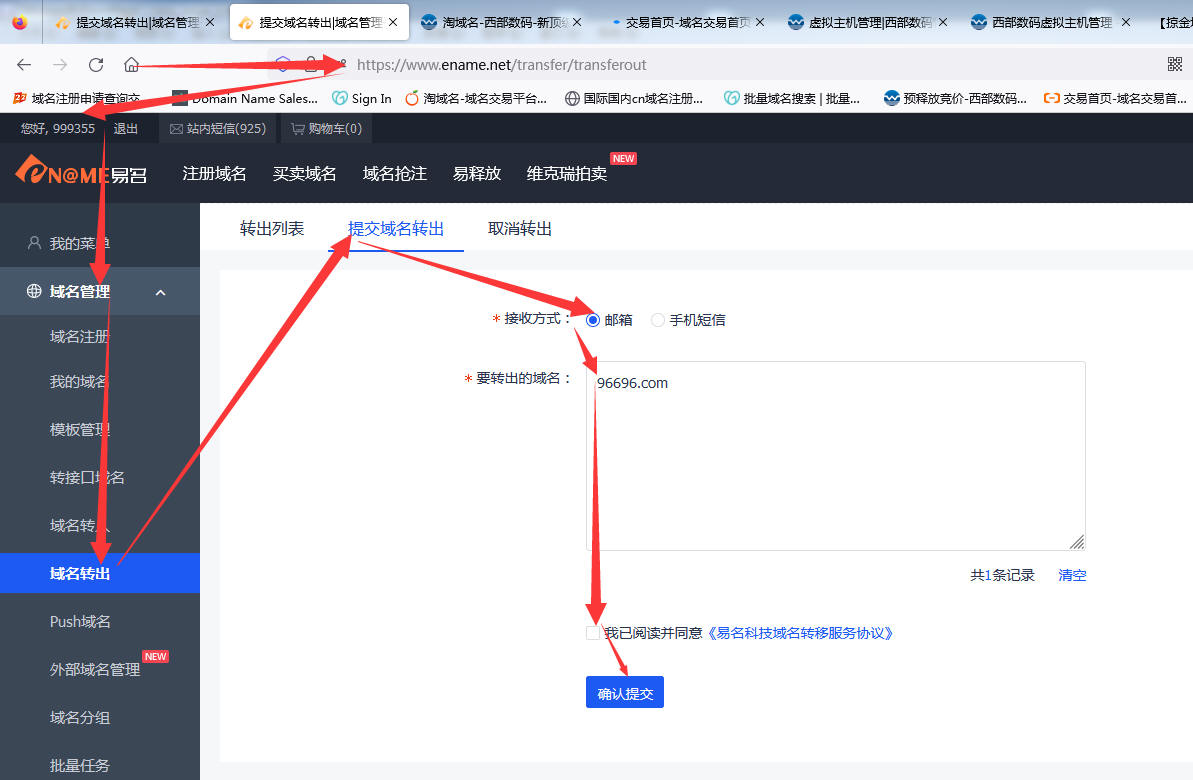1193x780 pixels.
Task: Open 外部域名管理 in the sidebar
Action: tap(94, 669)
